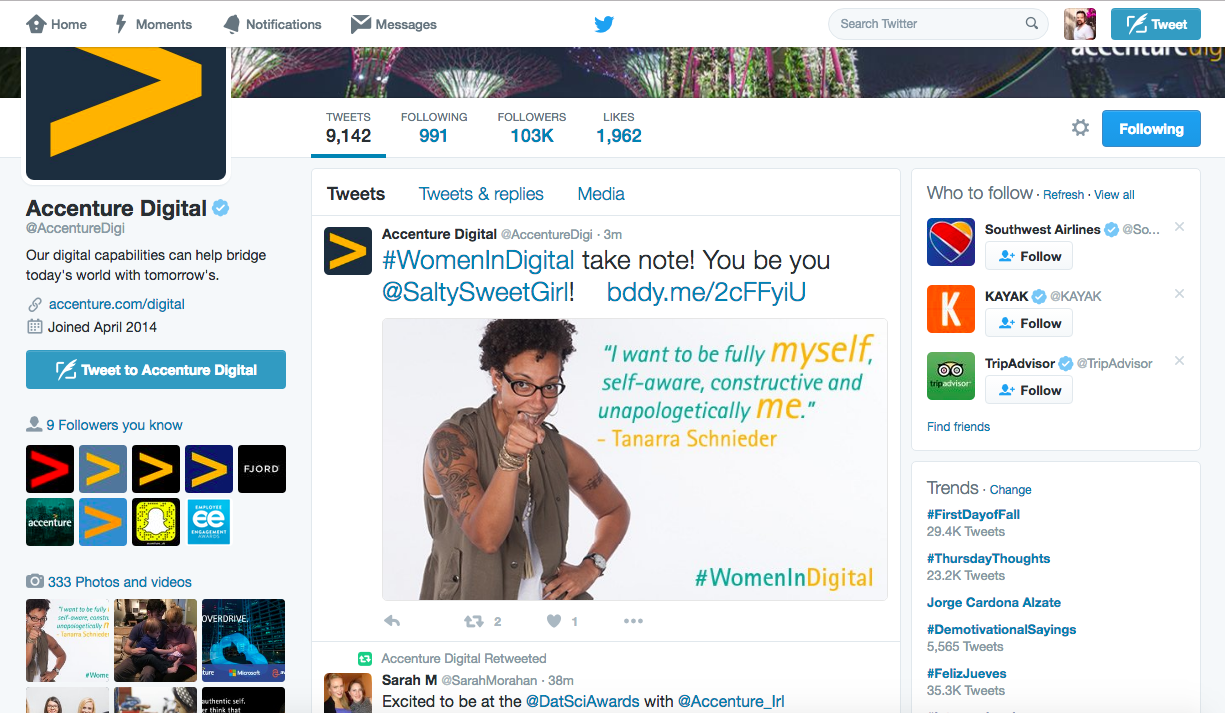Follow TripAdvisor
Screen dimensions: 1225x713
coord(1029,390)
